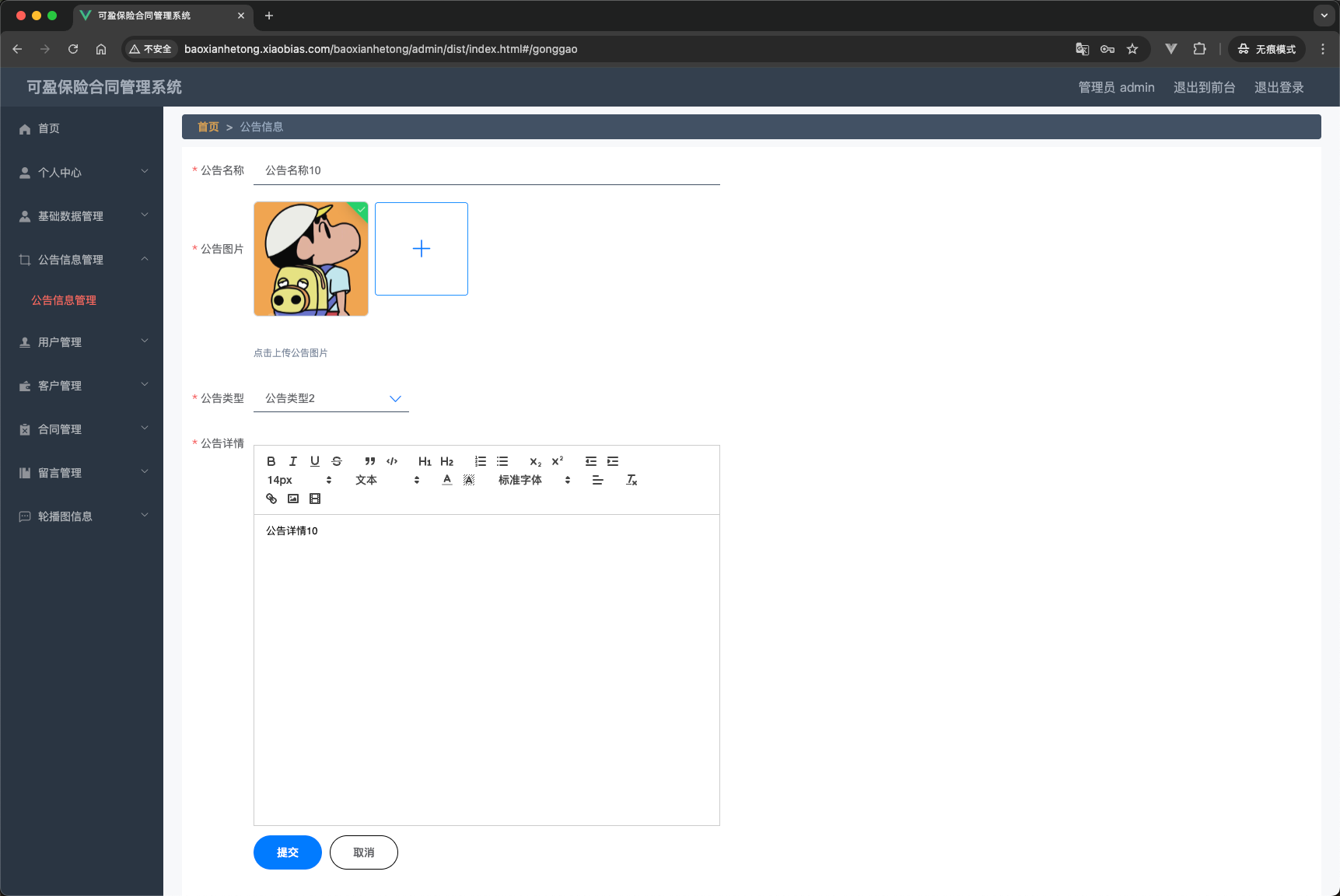1340x896 pixels.
Task: Click 退出登录 in the header
Action: tap(1279, 87)
